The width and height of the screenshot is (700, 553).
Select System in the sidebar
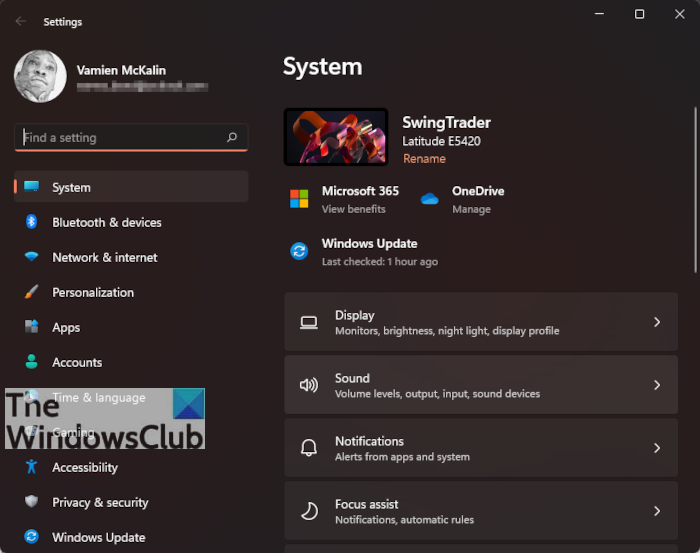71,187
